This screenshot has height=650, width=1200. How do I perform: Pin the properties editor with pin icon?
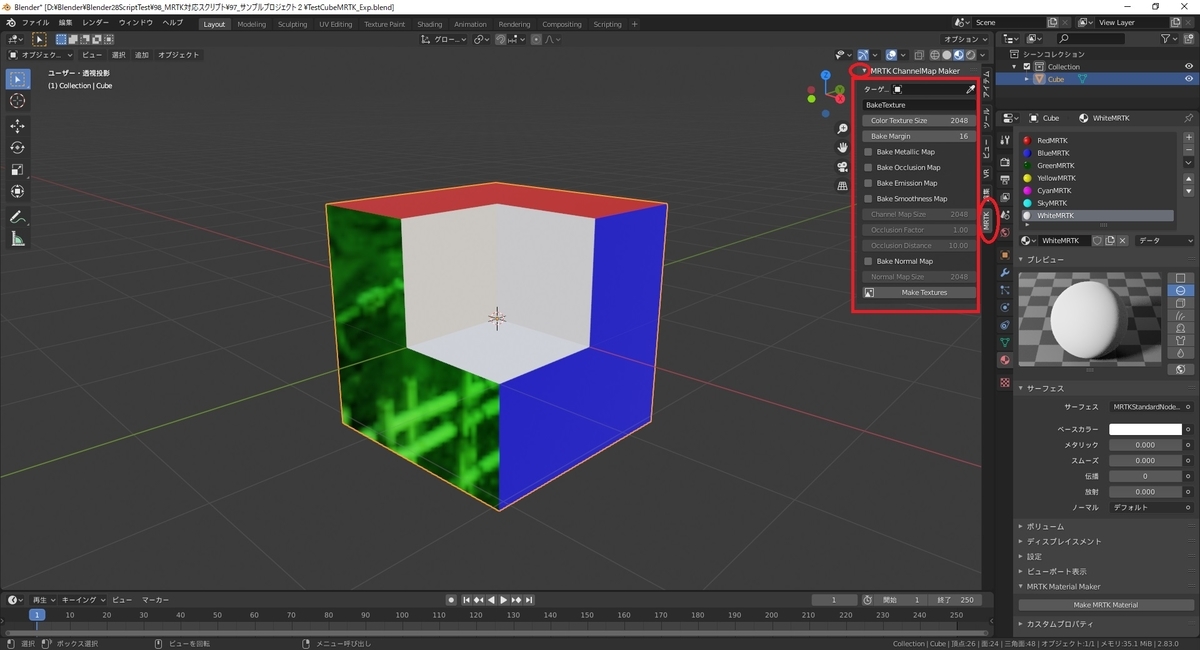click(1188, 118)
